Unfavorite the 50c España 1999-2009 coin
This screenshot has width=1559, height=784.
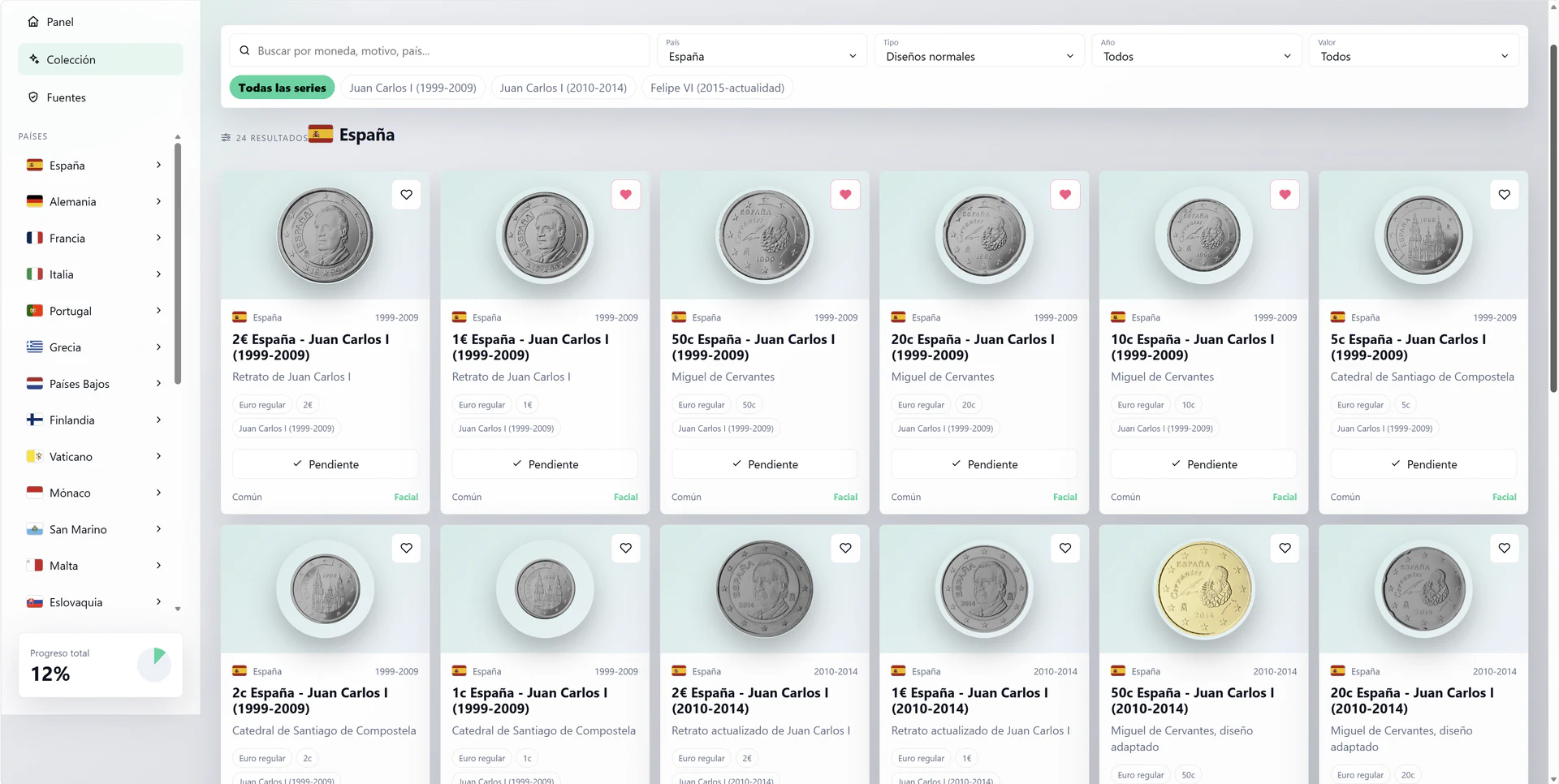click(x=845, y=195)
